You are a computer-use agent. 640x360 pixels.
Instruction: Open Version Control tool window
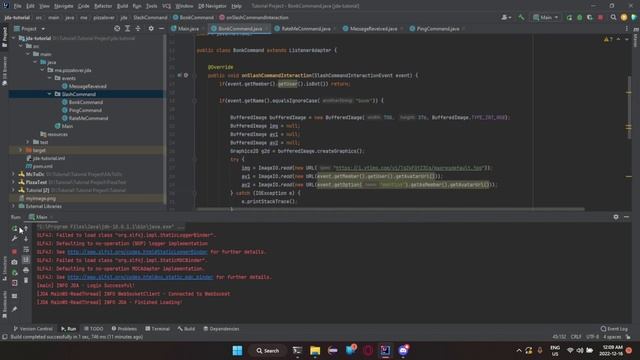point(33,329)
